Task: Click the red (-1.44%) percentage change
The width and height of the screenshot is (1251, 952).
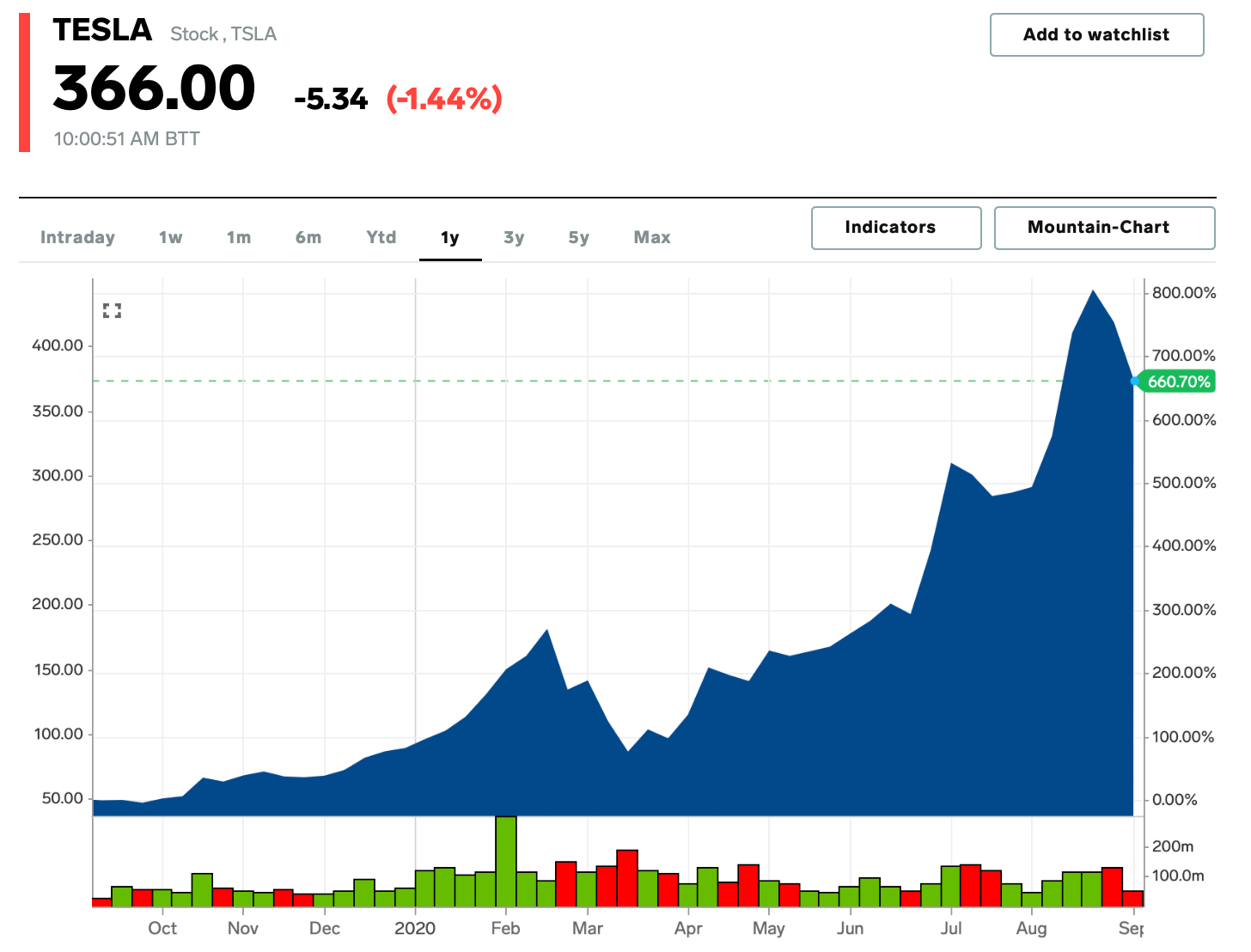Action: [444, 99]
